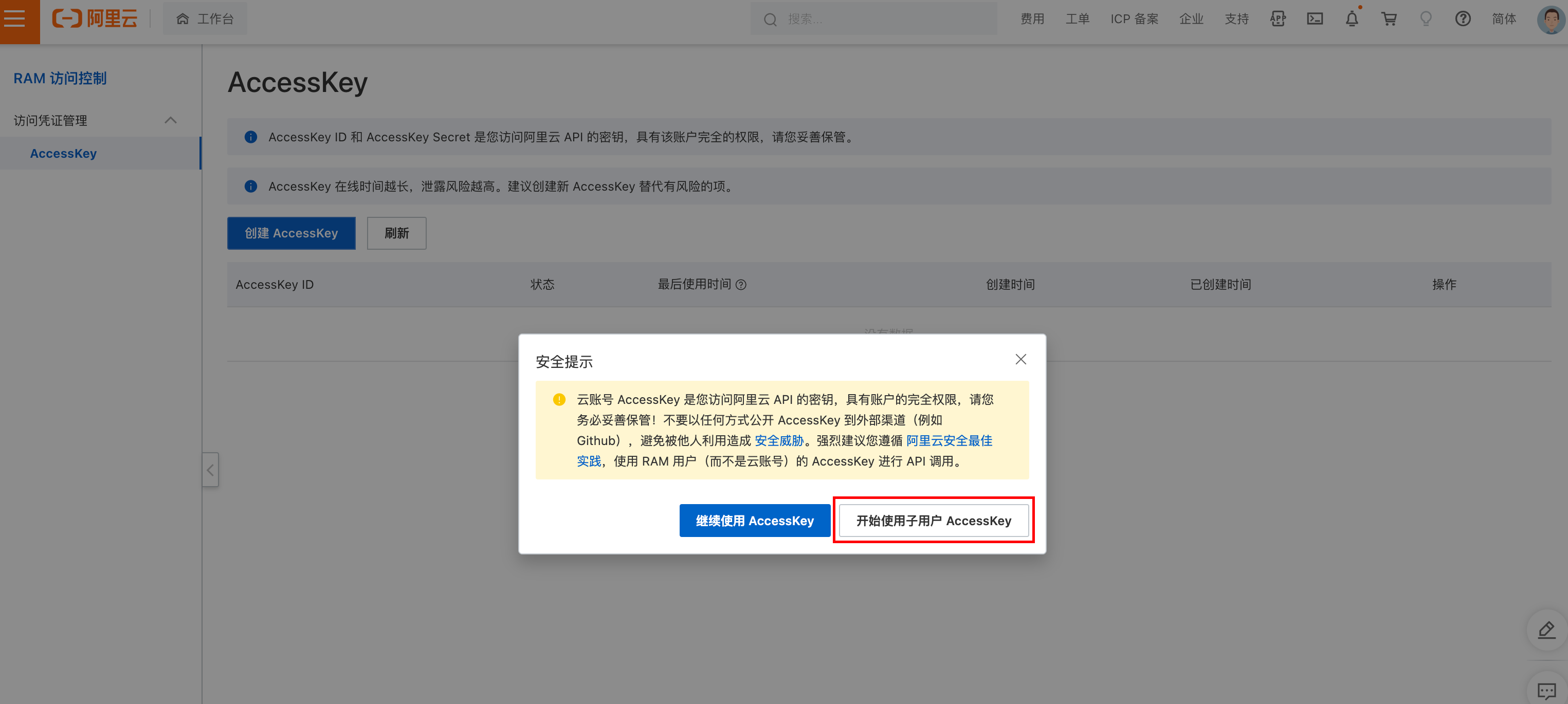Screen dimensions: 1568x704
Task: Collapse the 访问凭证管理 section
Action: point(171,120)
